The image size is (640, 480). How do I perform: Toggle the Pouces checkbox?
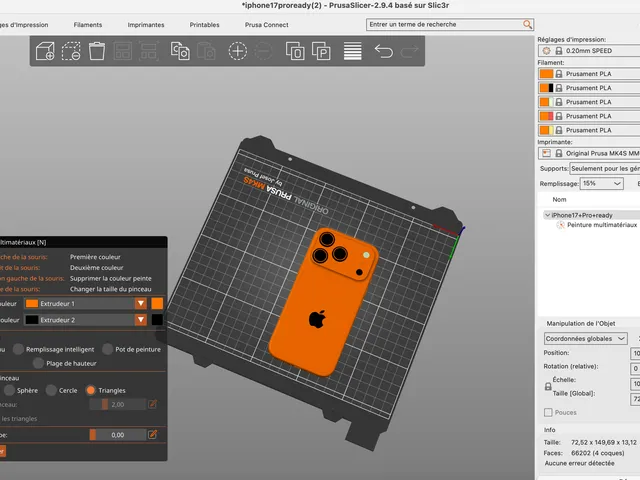(x=548, y=412)
